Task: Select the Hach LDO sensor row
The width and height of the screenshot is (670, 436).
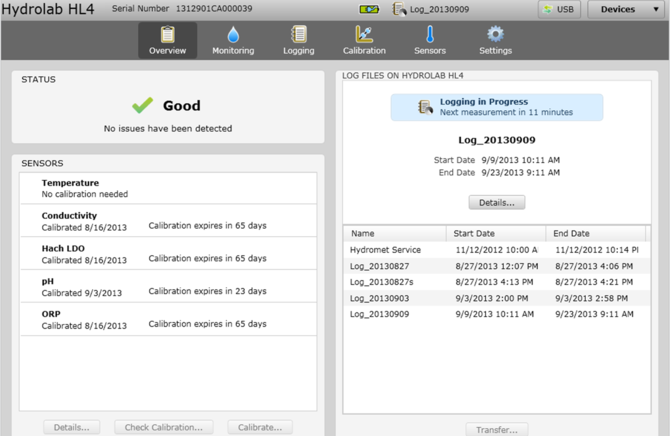Action: (168, 253)
